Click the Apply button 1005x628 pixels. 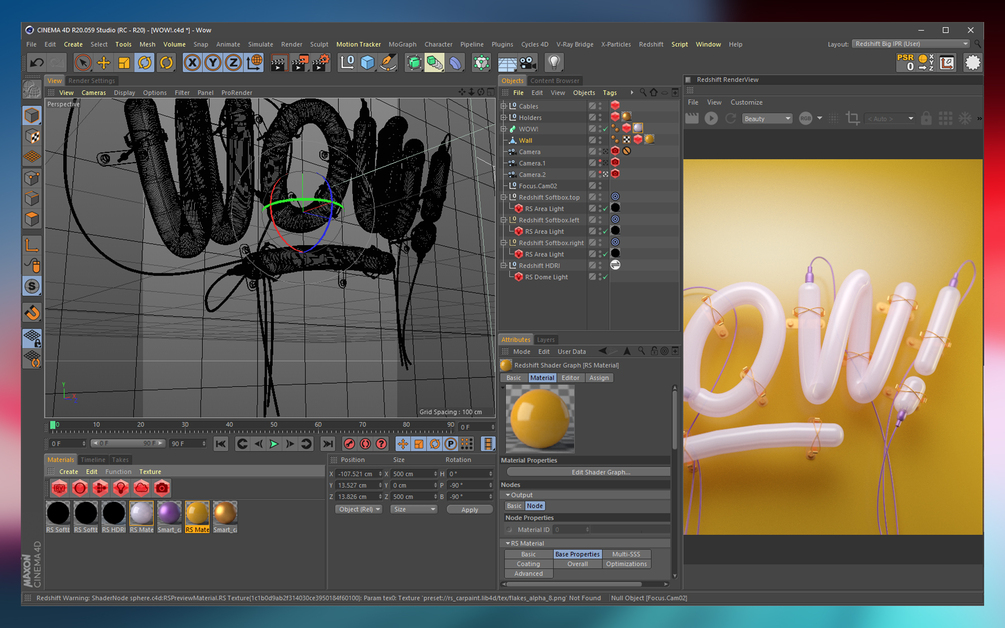click(x=469, y=509)
